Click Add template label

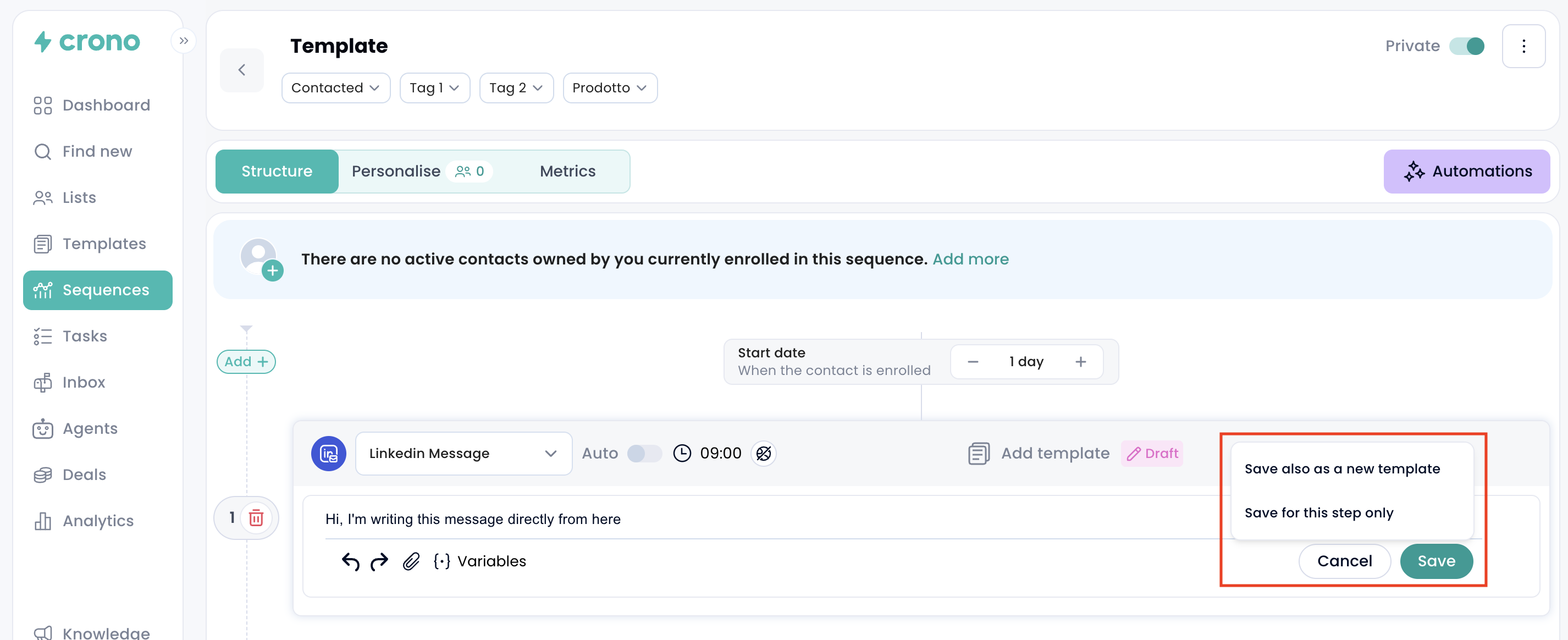click(1055, 454)
